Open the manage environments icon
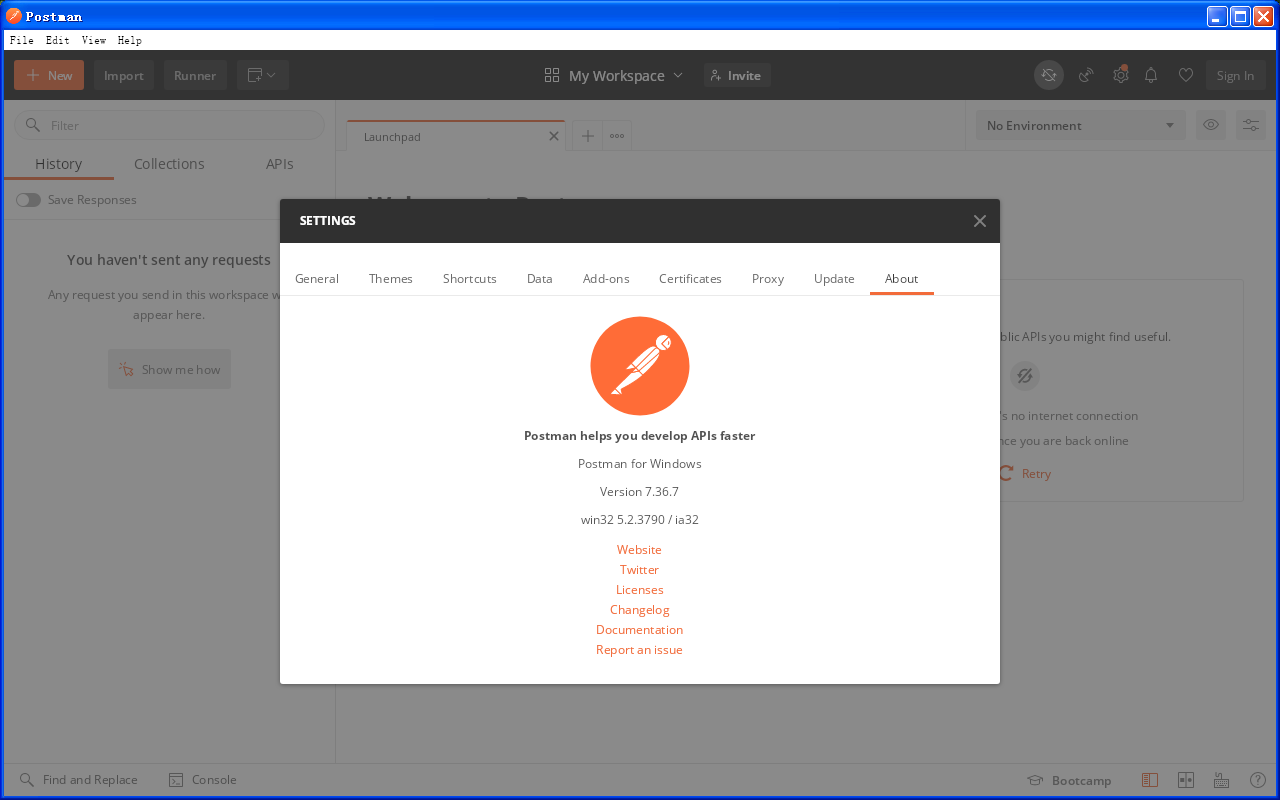 tap(1251, 125)
